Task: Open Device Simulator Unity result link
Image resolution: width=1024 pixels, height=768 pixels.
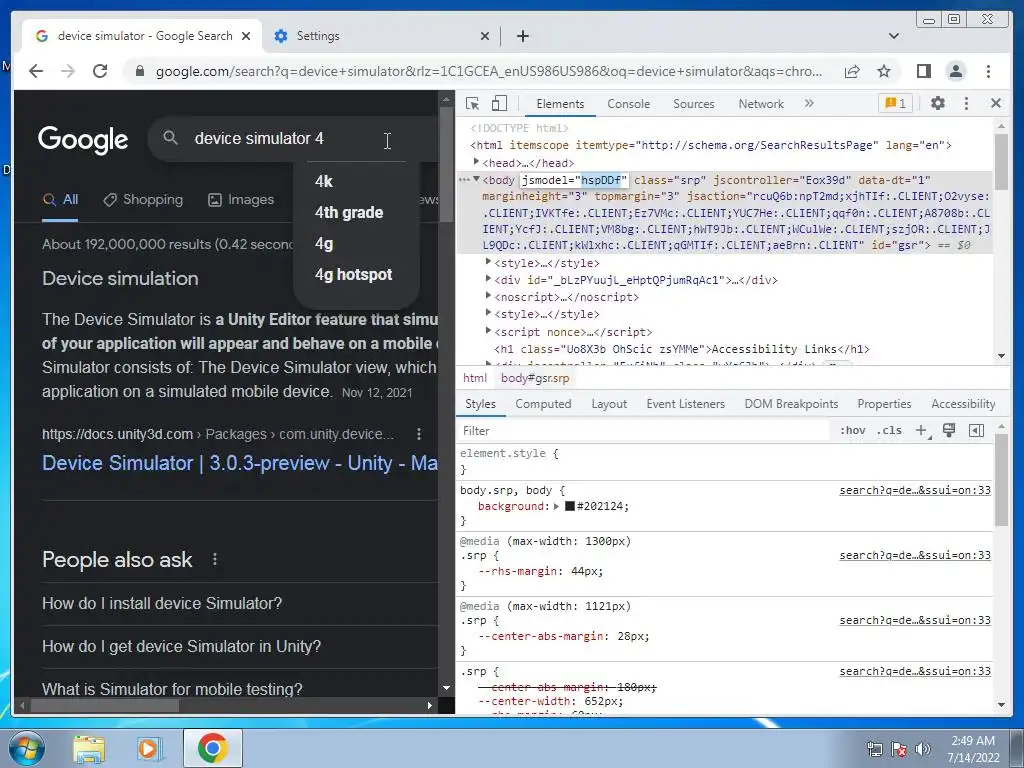Action: click(240, 463)
